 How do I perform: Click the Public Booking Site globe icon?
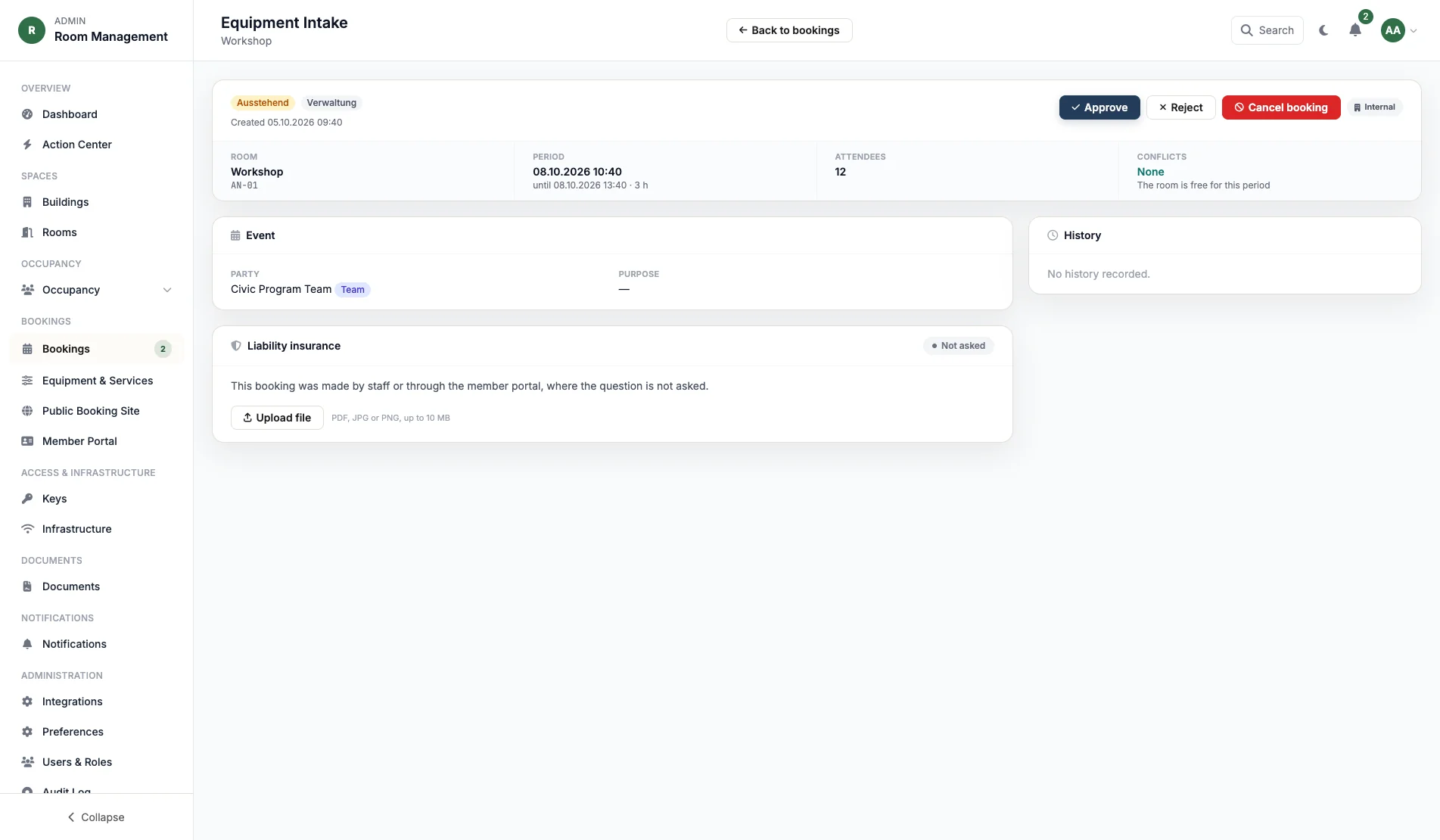[27, 411]
